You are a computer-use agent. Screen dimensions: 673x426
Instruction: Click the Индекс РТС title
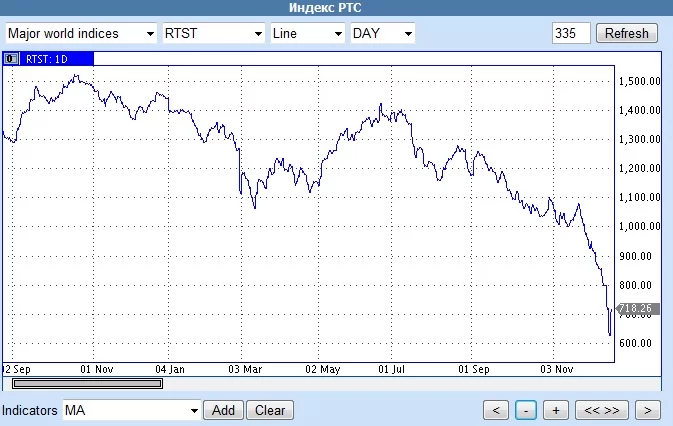(325, 8)
